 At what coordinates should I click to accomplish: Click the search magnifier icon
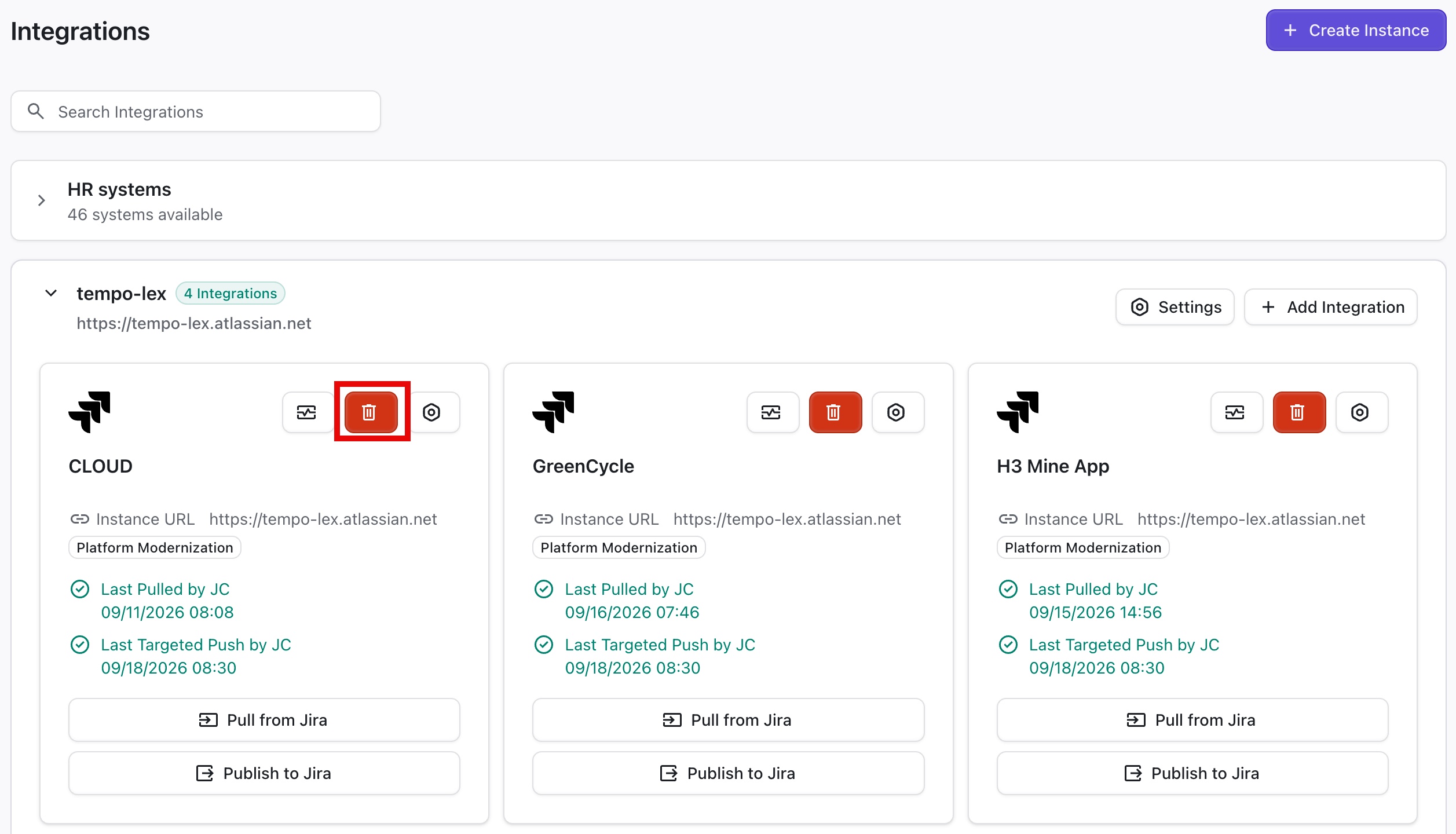tap(36, 111)
